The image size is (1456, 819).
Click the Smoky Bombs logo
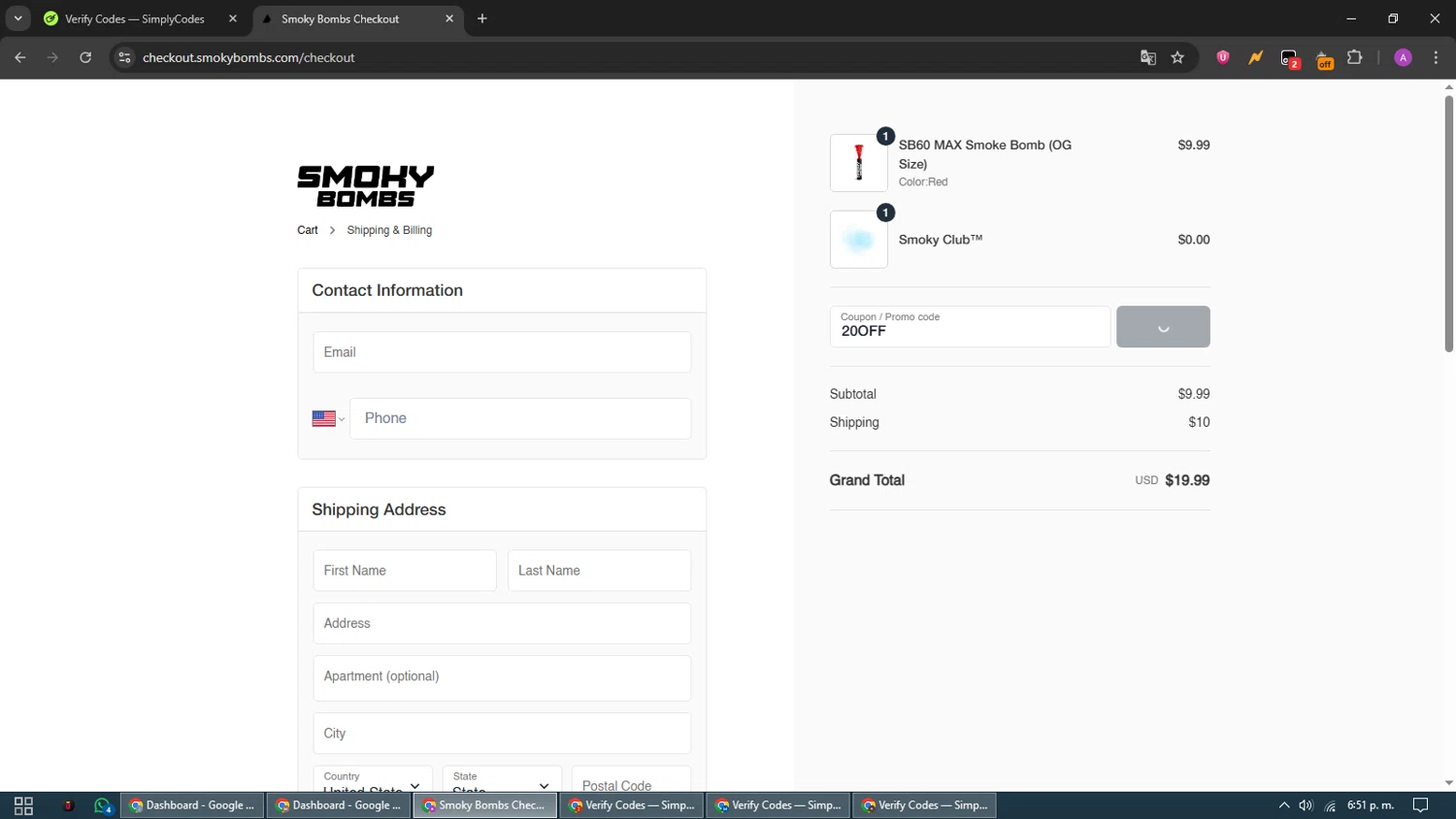(366, 186)
